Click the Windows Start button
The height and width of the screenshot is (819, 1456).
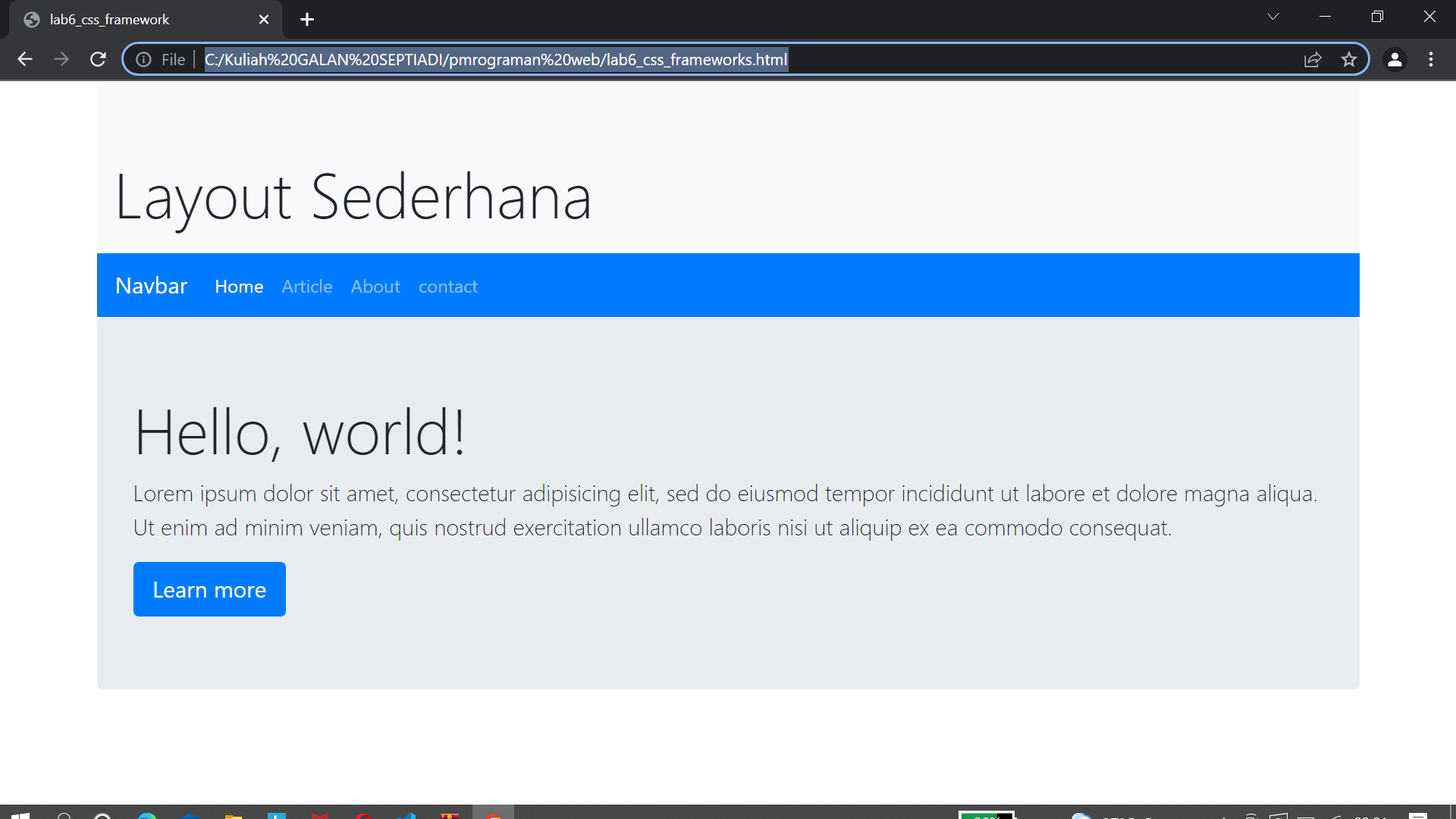coord(19,815)
